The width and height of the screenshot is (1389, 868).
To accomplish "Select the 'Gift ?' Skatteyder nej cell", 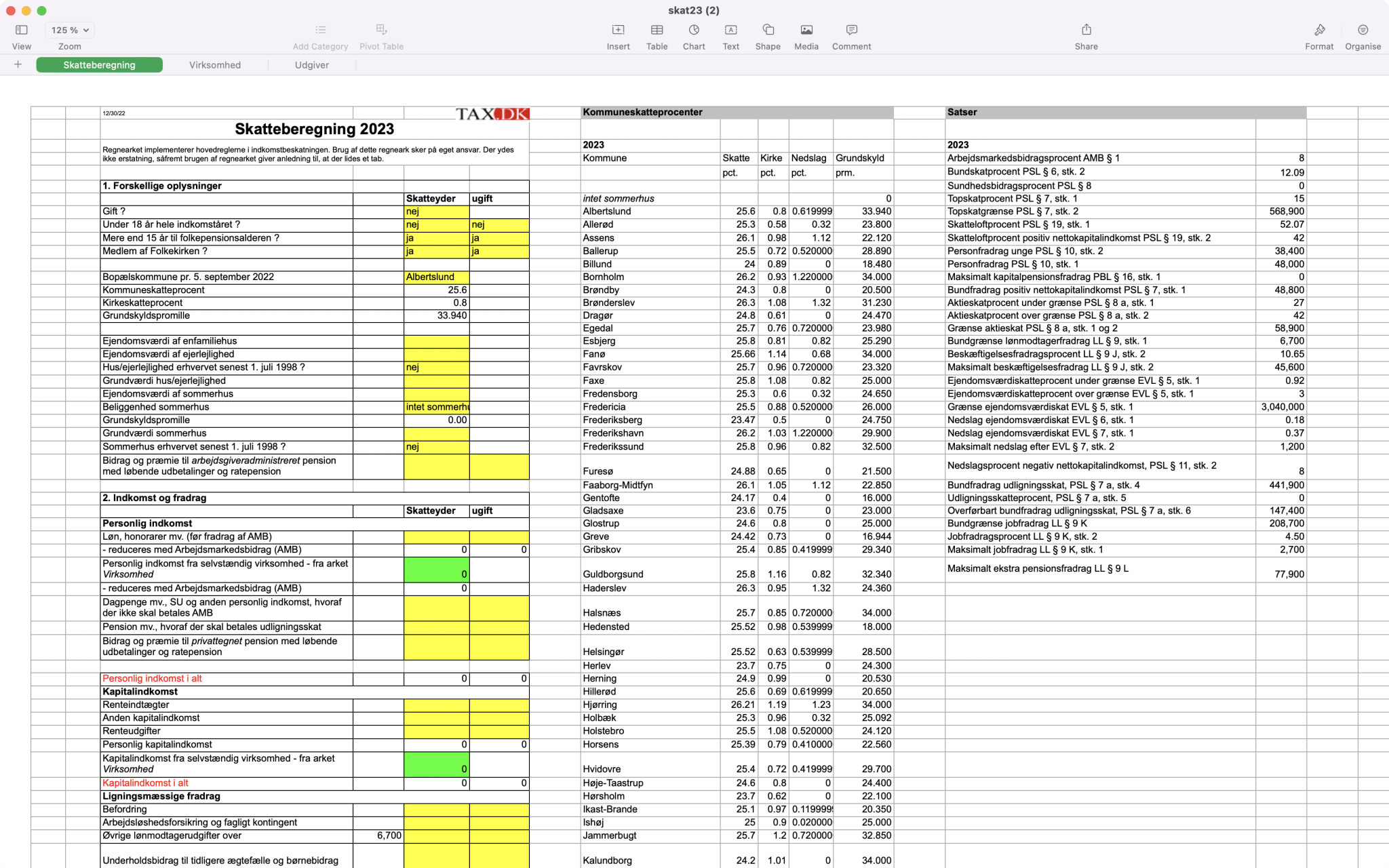I will tap(436, 212).
